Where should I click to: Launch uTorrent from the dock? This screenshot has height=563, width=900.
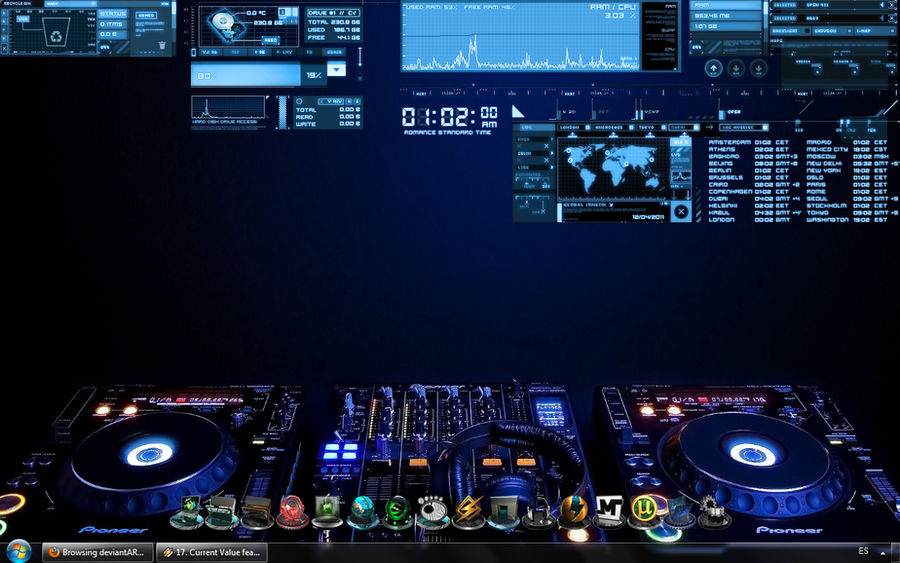[644, 511]
